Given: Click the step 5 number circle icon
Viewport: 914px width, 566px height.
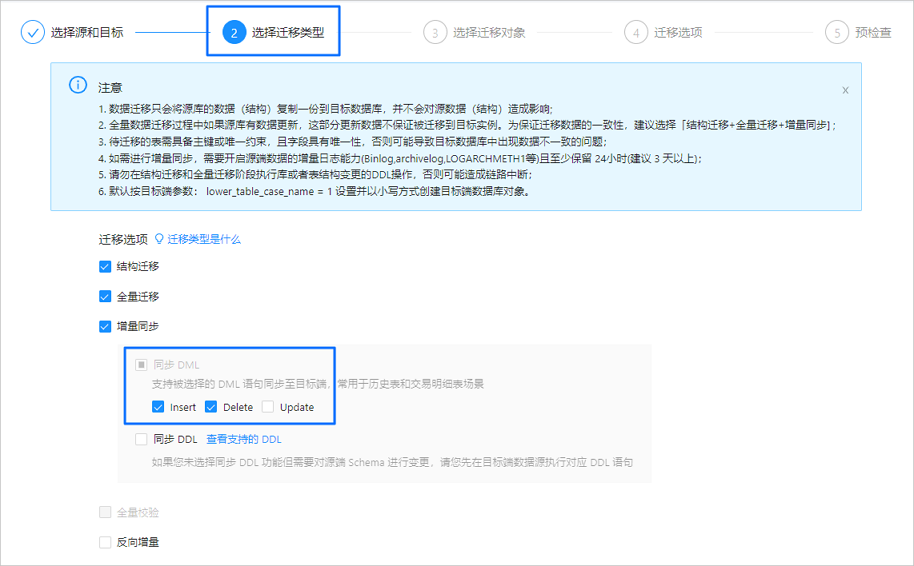Looking at the screenshot, I should 837,32.
